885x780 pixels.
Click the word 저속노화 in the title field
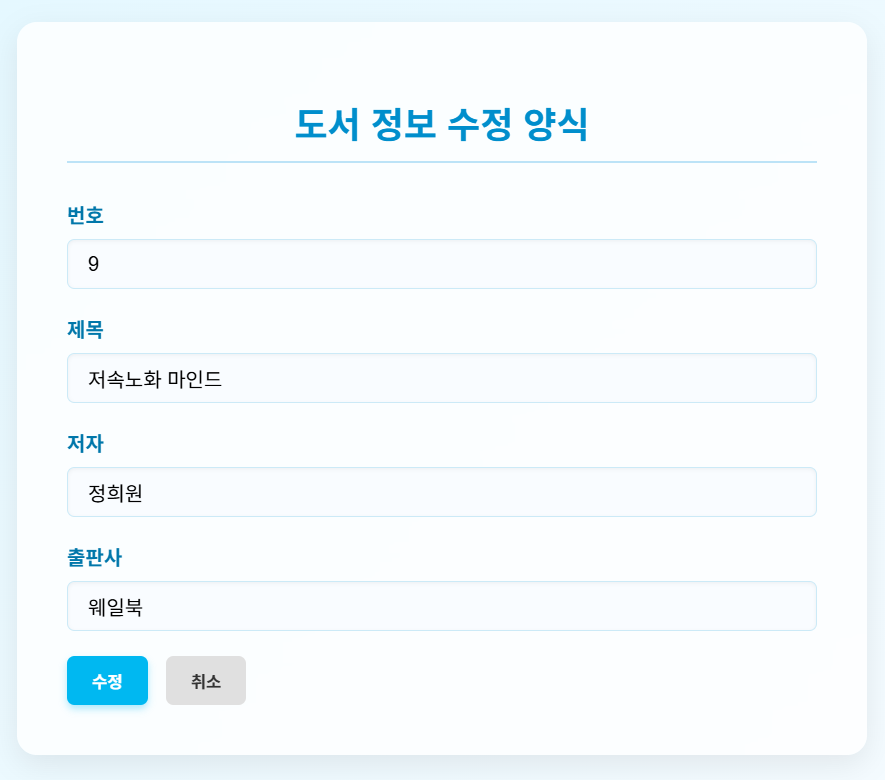point(125,379)
